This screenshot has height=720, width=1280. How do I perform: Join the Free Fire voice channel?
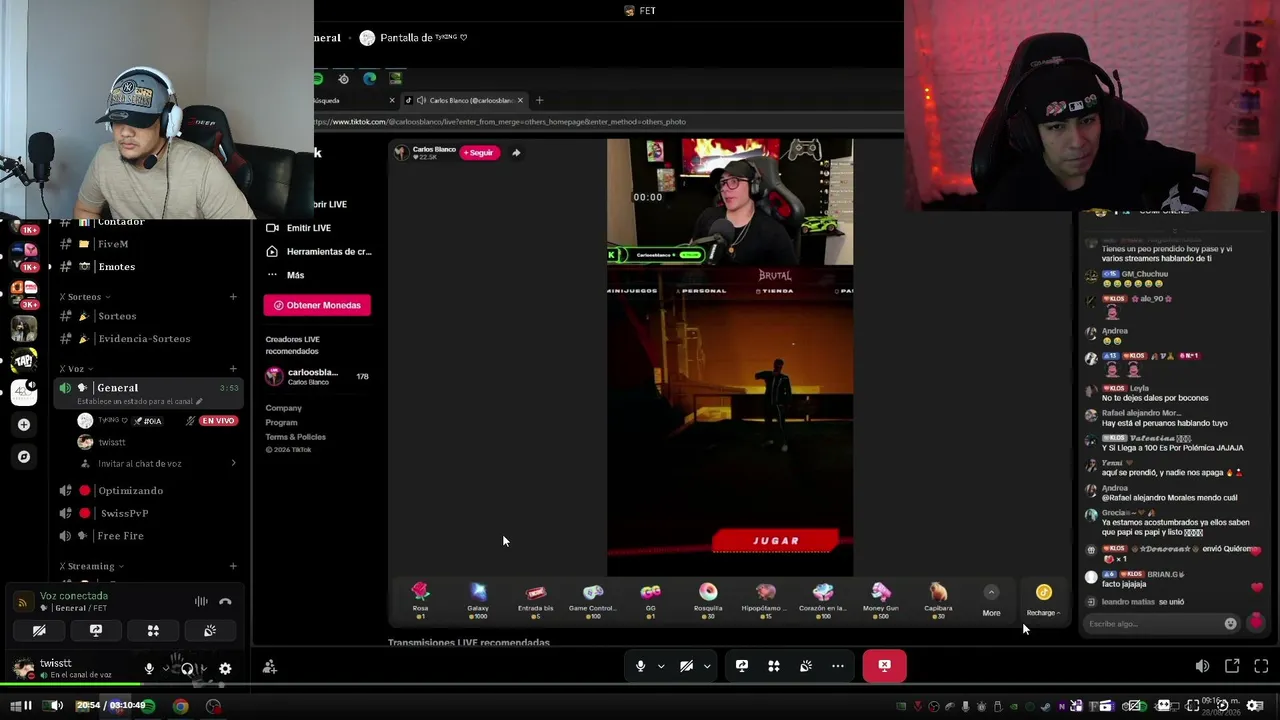(120, 536)
